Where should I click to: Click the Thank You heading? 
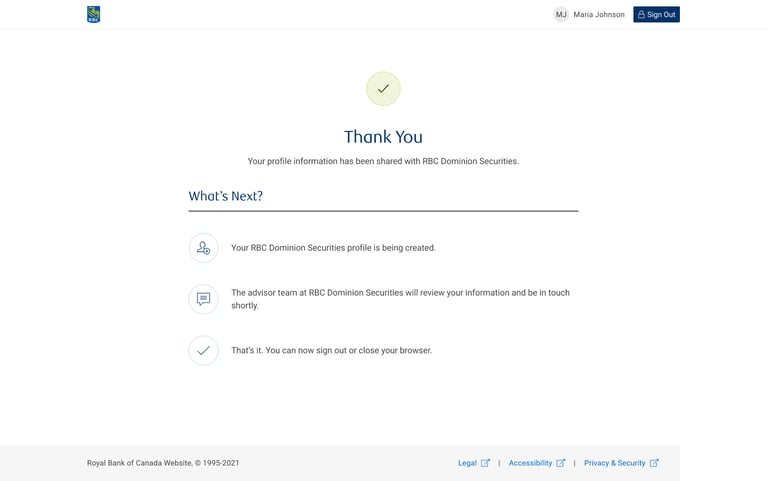pyautogui.click(x=383, y=137)
